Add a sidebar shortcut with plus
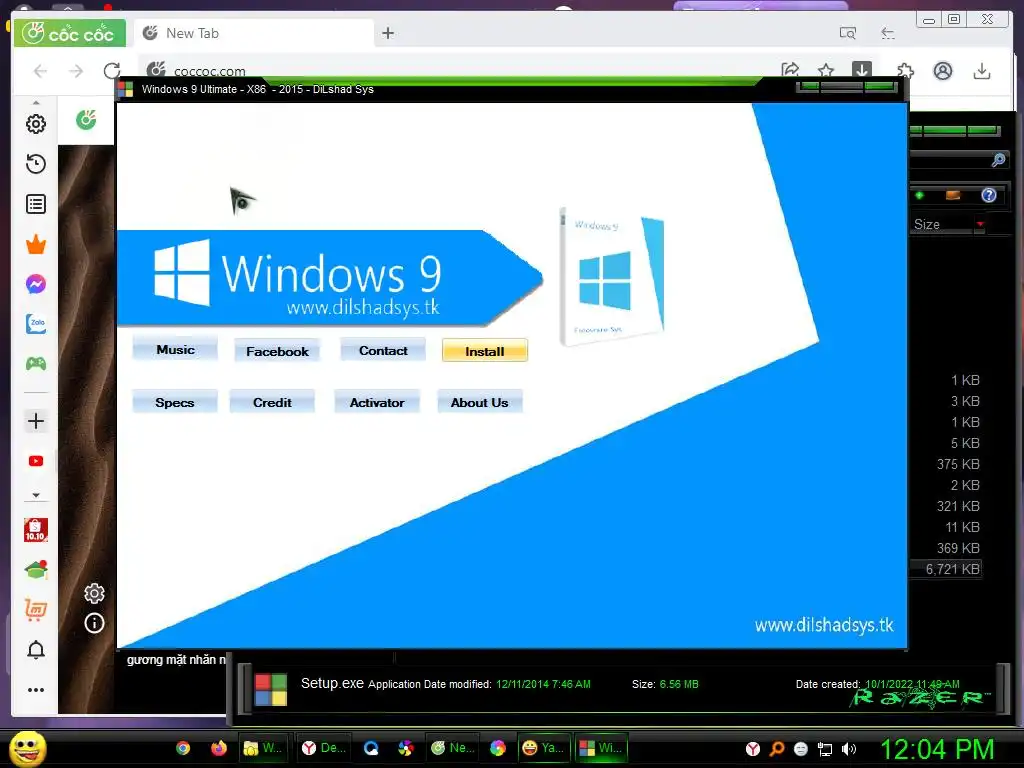Image resolution: width=1024 pixels, height=768 pixels. [36, 421]
